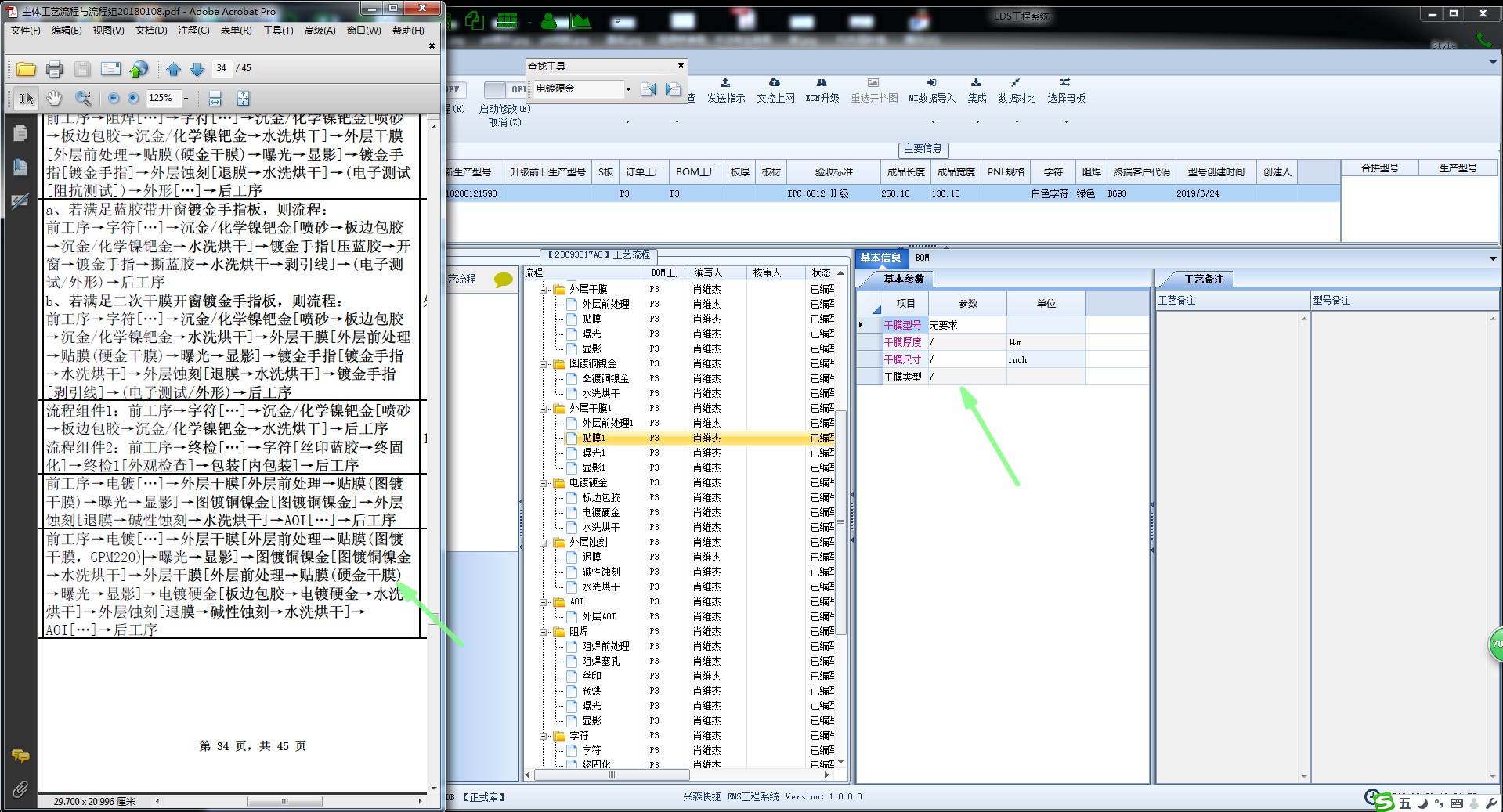The height and width of the screenshot is (812, 1503).
Task: Collapse the 图镀铜镍金 tree folder
Action: coord(543,364)
